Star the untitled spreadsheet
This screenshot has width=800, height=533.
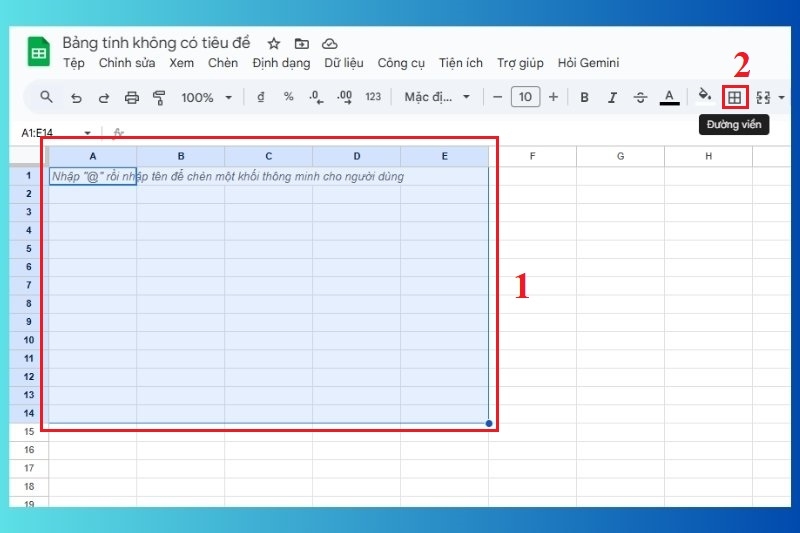point(274,44)
